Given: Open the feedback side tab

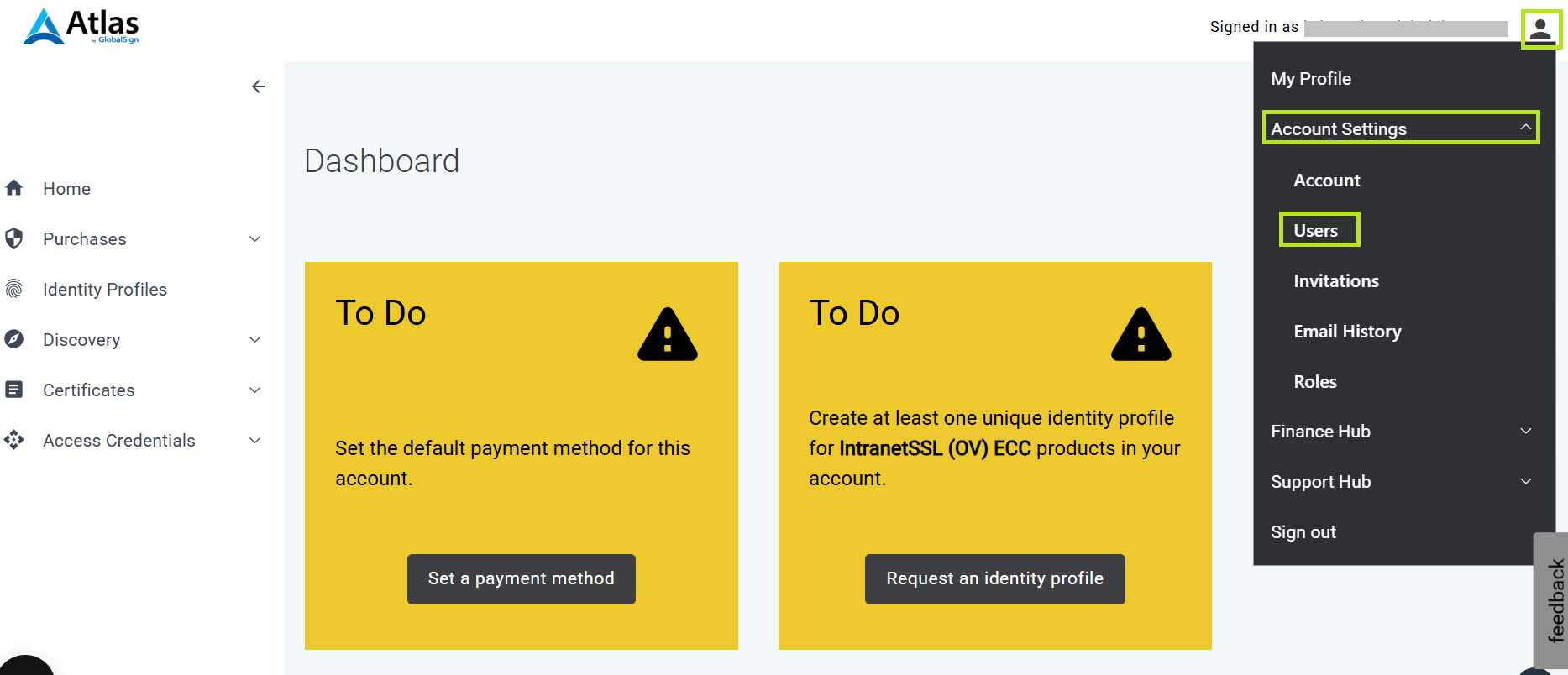Looking at the screenshot, I should [x=1555, y=599].
